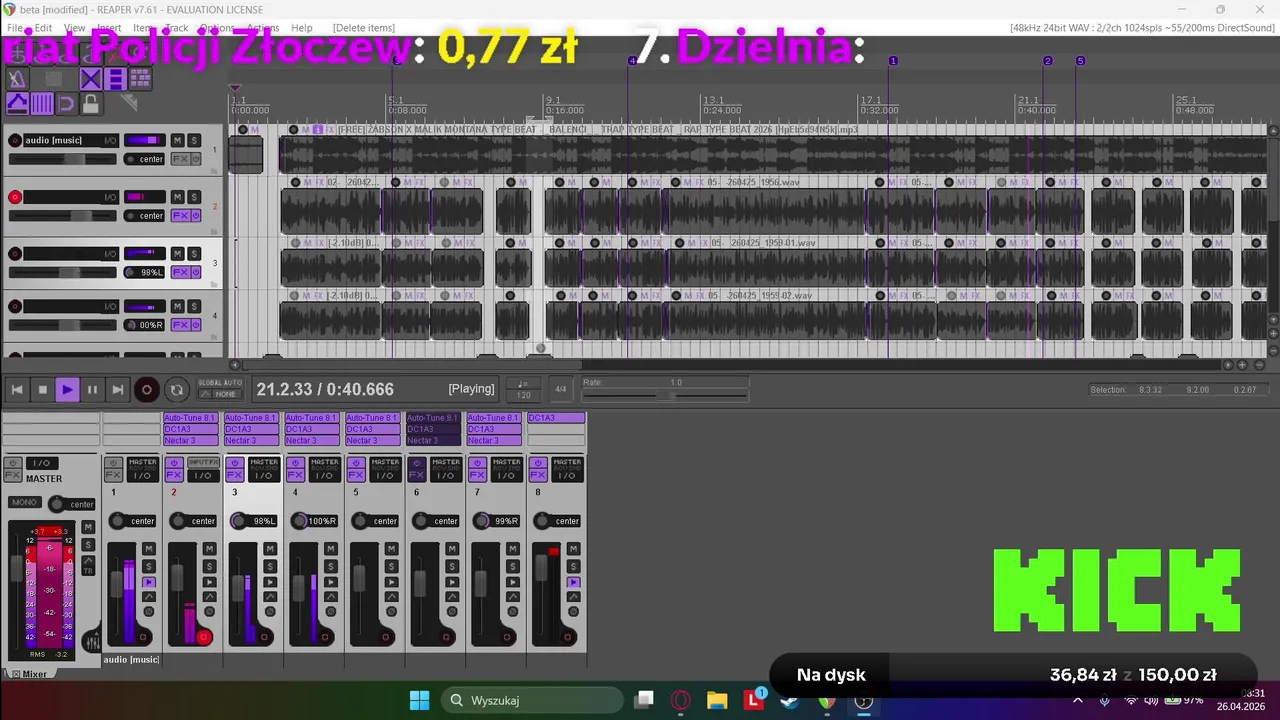Open File Explorer from the taskbar

pyautogui.click(x=717, y=700)
